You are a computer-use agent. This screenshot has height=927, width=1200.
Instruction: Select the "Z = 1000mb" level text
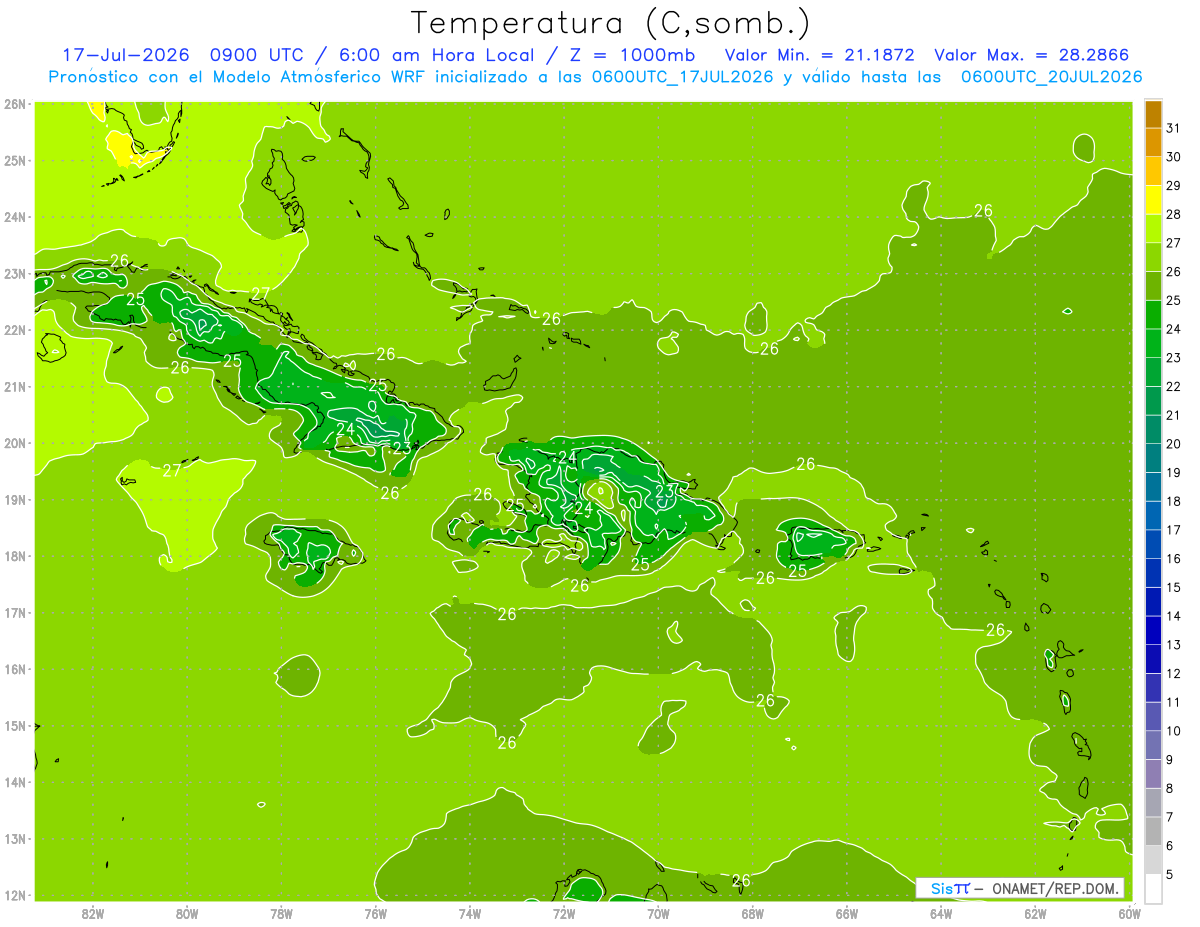[x=631, y=54]
